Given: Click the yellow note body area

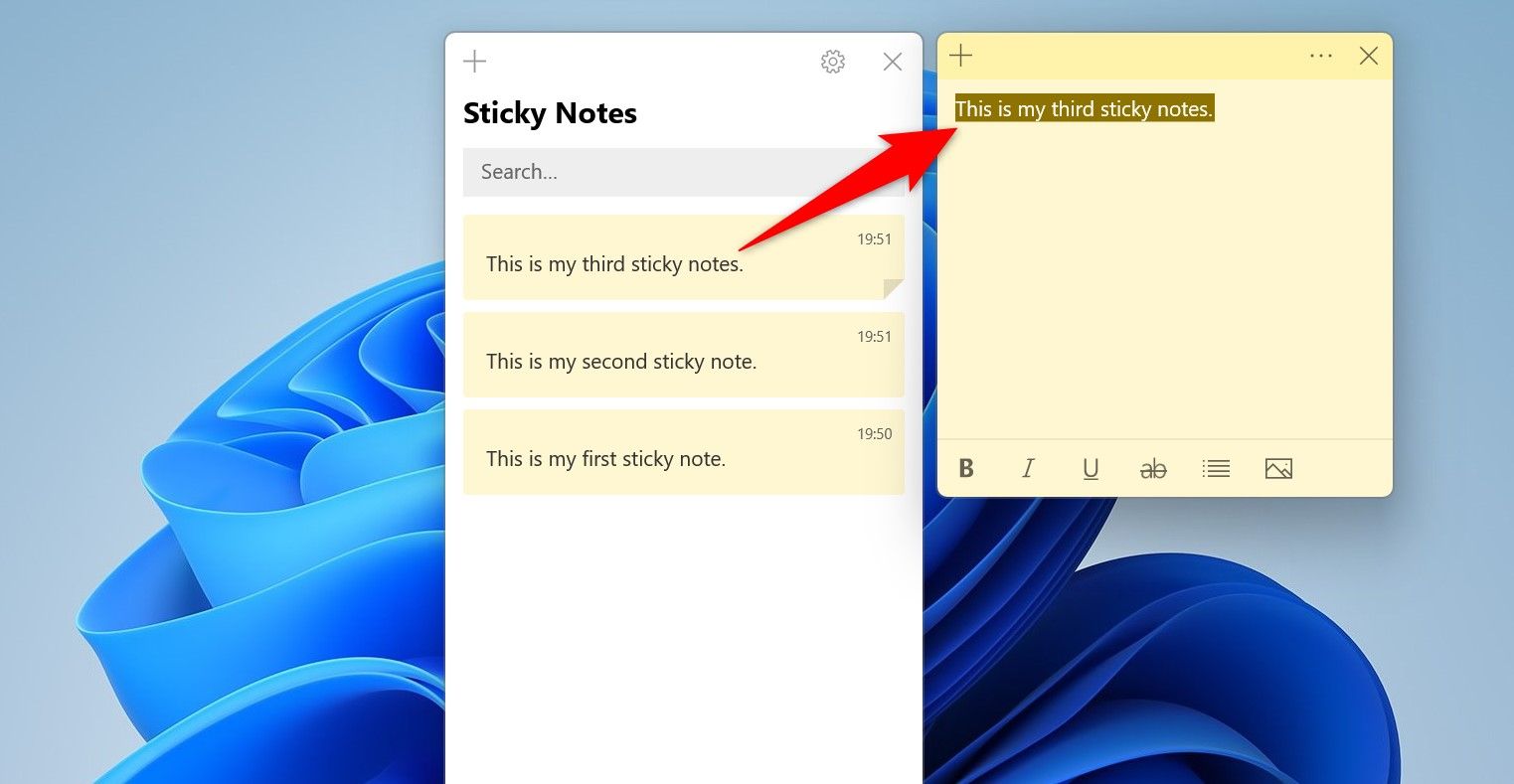Looking at the screenshot, I should pos(1163,278).
